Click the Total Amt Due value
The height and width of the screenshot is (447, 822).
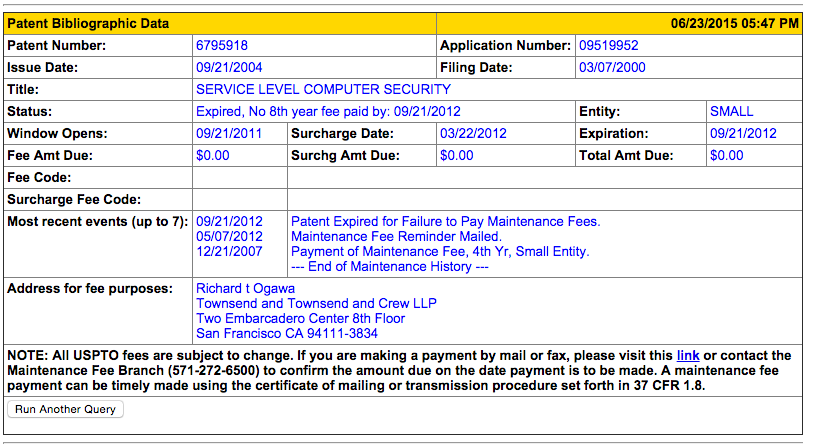coord(726,155)
